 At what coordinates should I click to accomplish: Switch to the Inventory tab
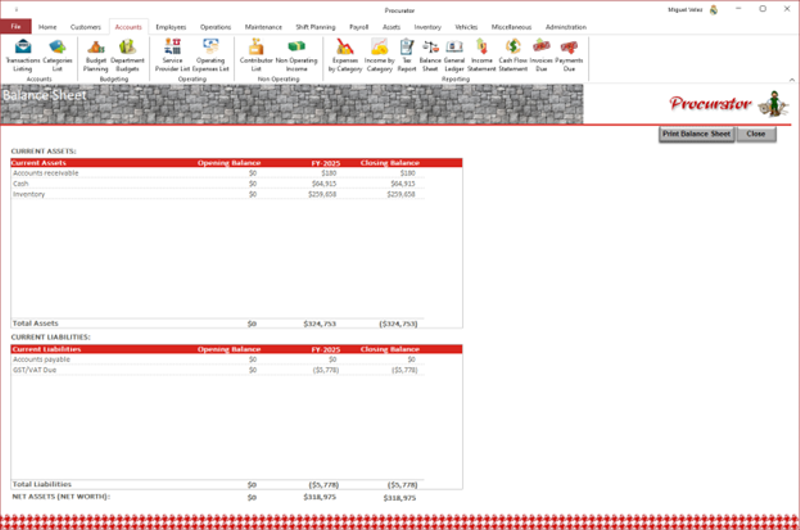click(x=427, y=27)
